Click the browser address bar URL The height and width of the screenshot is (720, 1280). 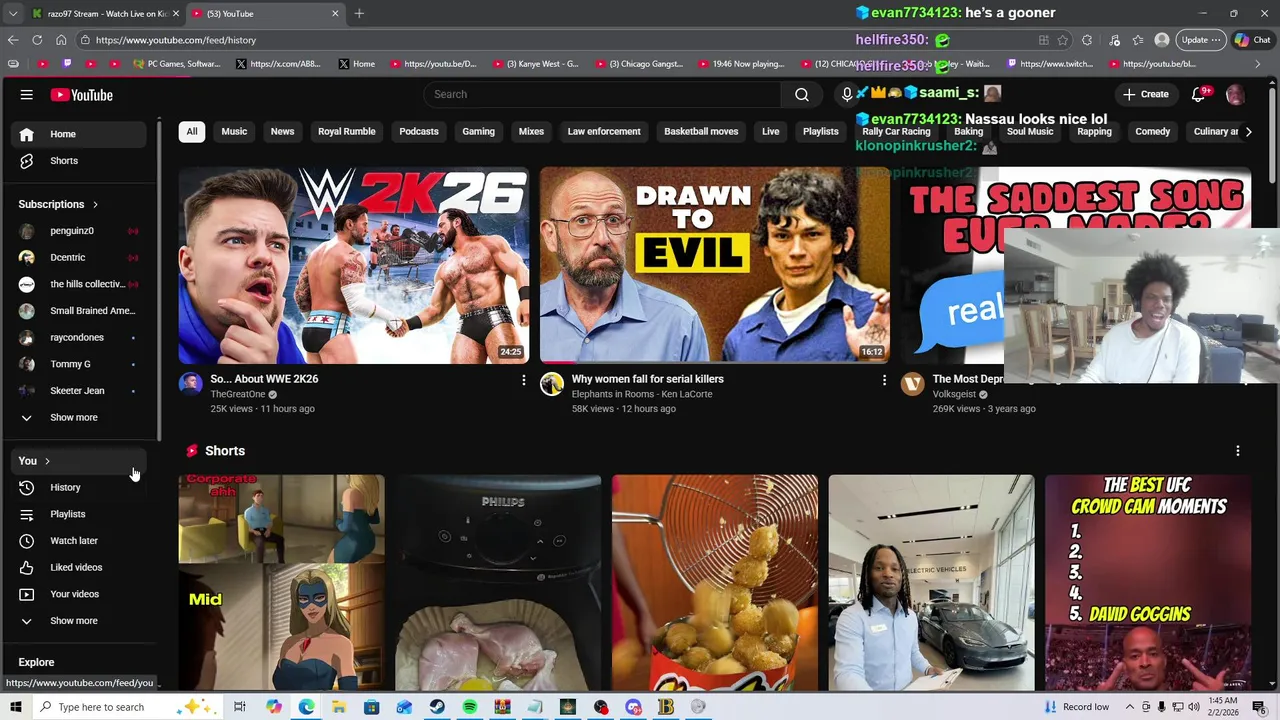coord(176,40)
